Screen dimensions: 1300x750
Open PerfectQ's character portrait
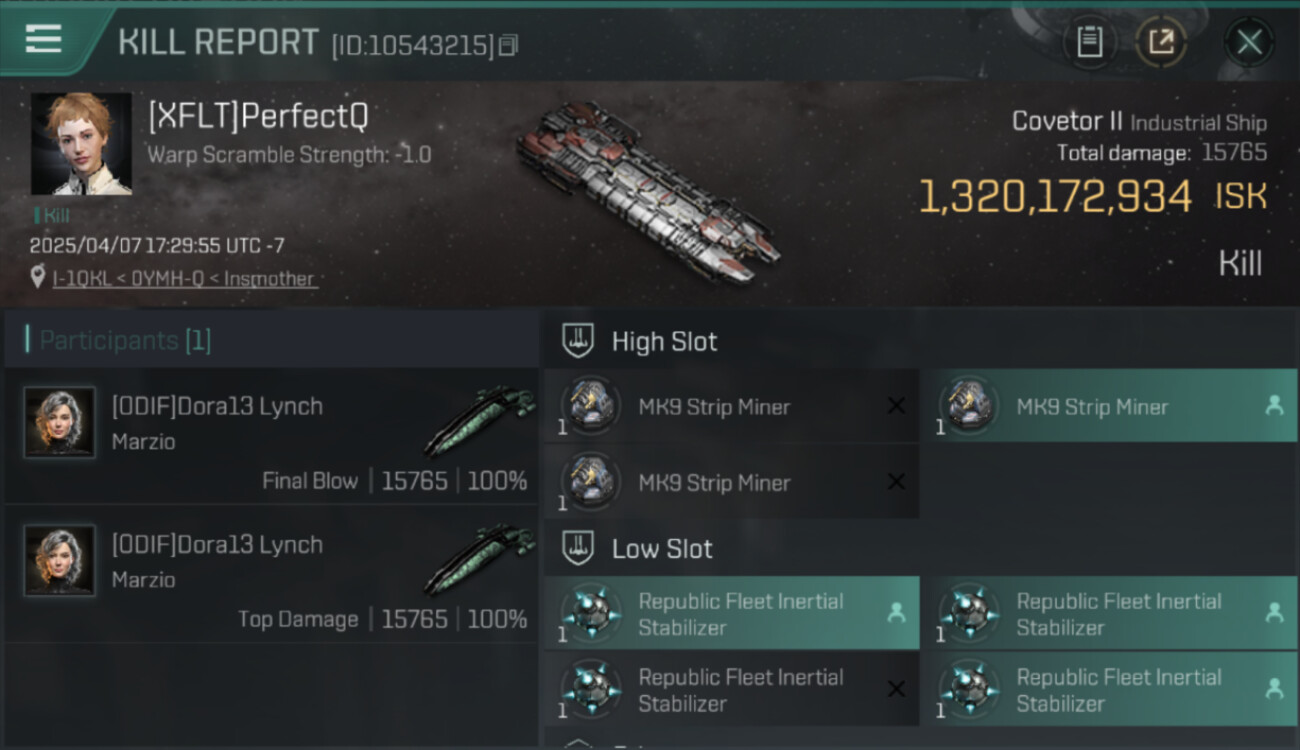coord(81,144)
